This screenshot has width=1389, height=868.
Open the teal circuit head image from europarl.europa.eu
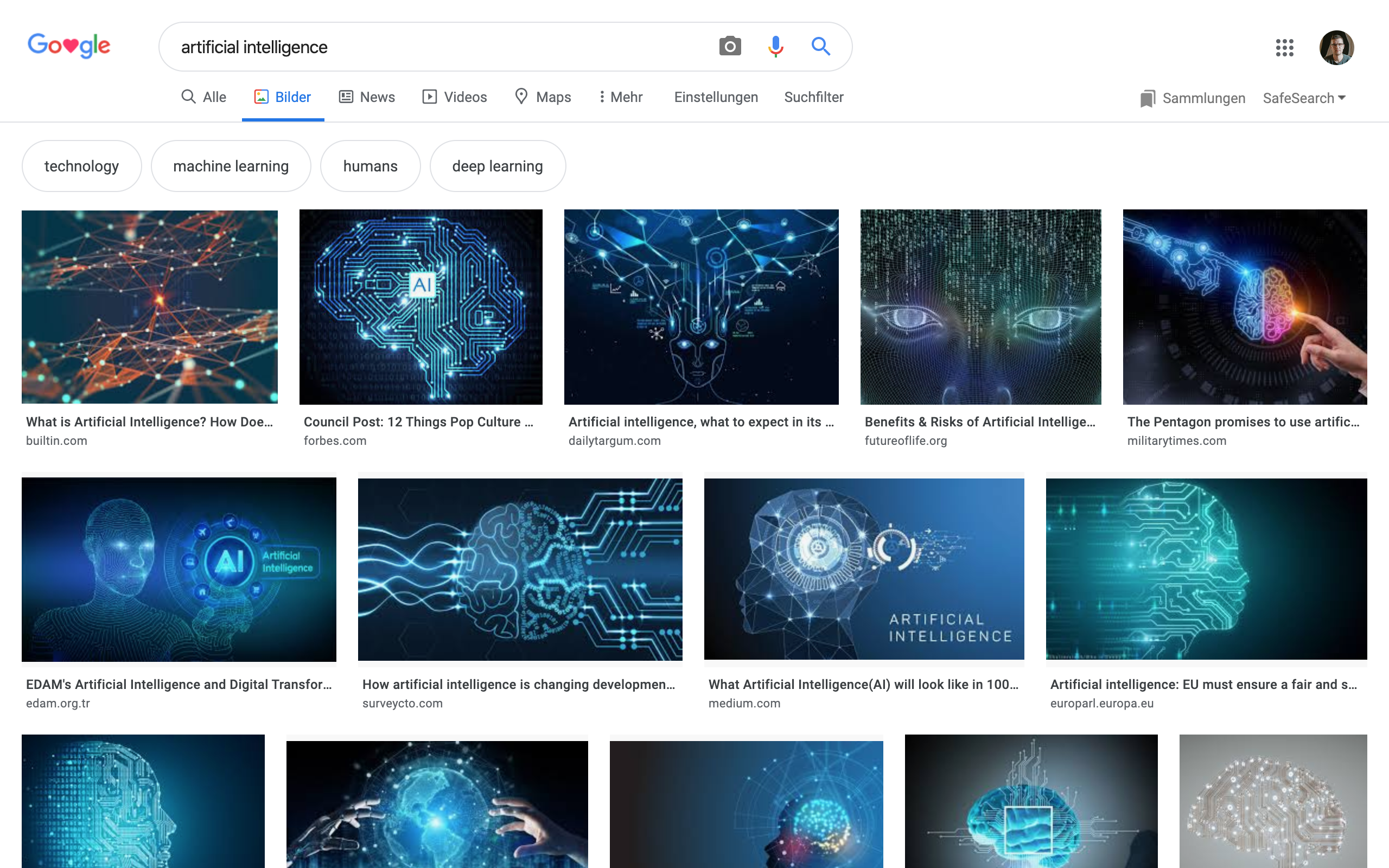click(1207, 569)
